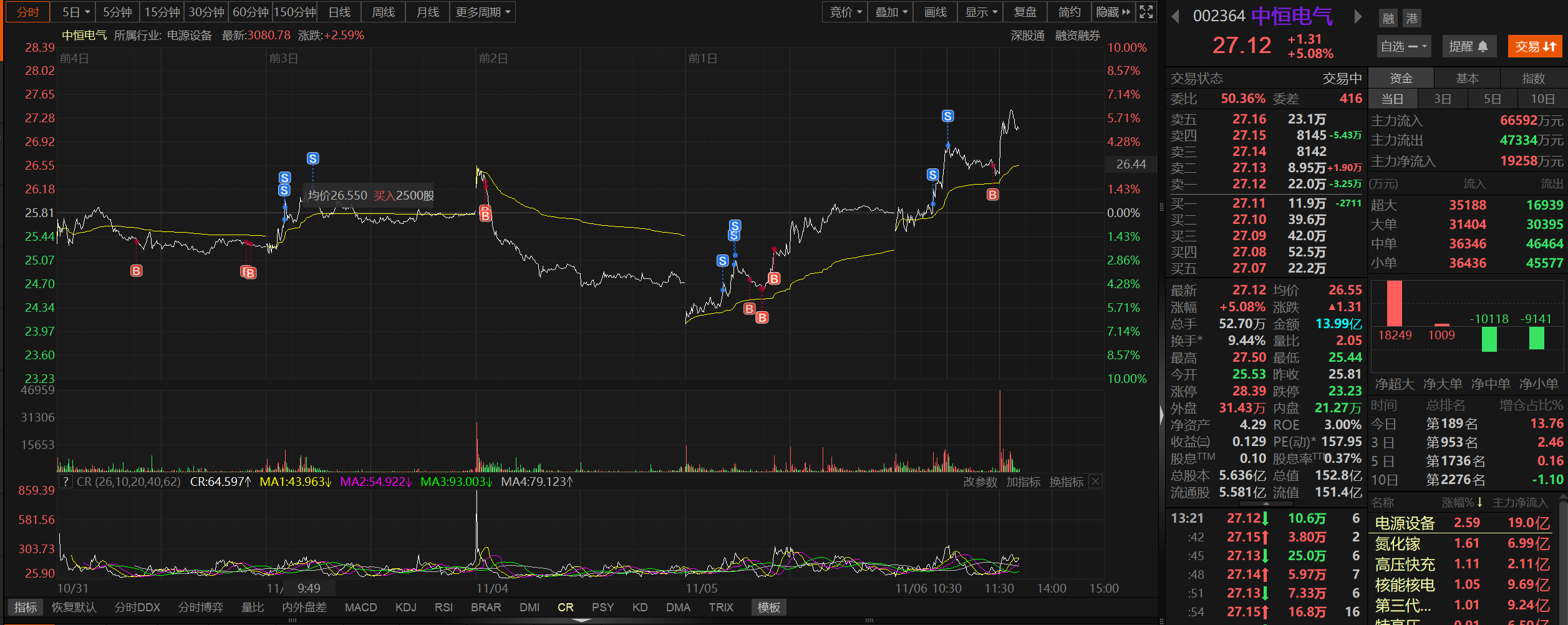
Task: Switch chart period to 150分钟
Action: coord(295,12)
